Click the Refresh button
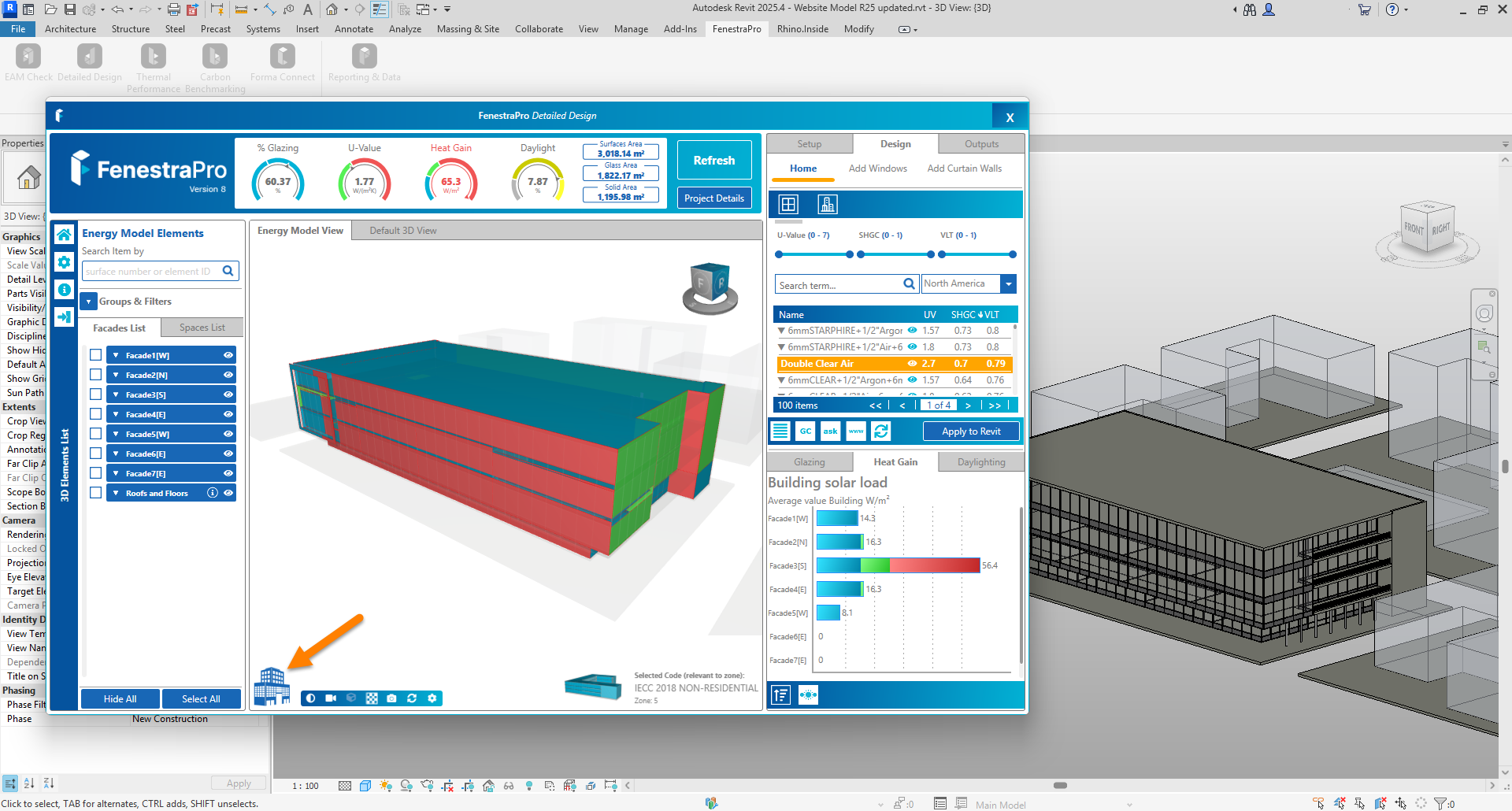The image size is (1512, 811). coord(714,160)
